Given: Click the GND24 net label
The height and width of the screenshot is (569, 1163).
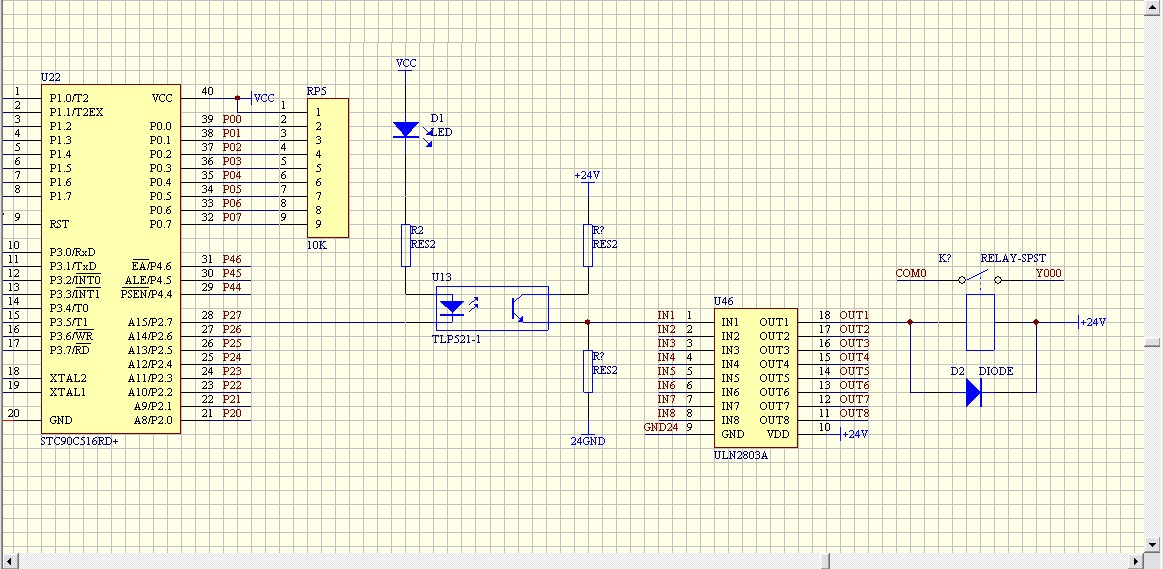Looking at the screenshot, I should tap(659, 428).
